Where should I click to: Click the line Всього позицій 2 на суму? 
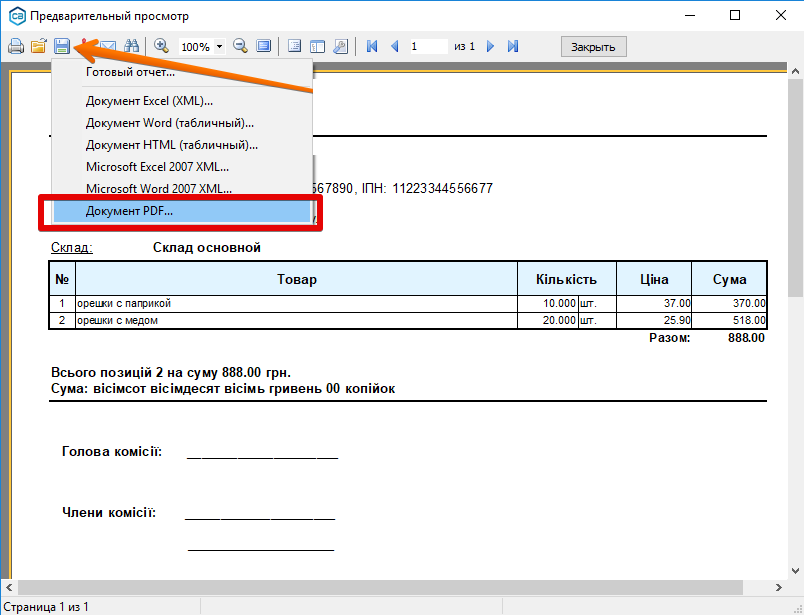coord(171,372)
